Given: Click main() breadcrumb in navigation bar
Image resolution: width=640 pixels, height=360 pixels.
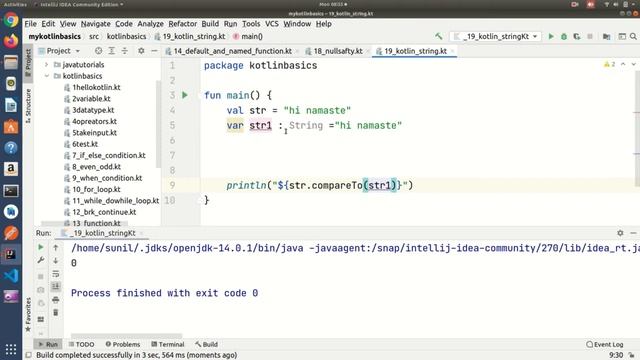Looking at the screenshot, I should point(248,36).
